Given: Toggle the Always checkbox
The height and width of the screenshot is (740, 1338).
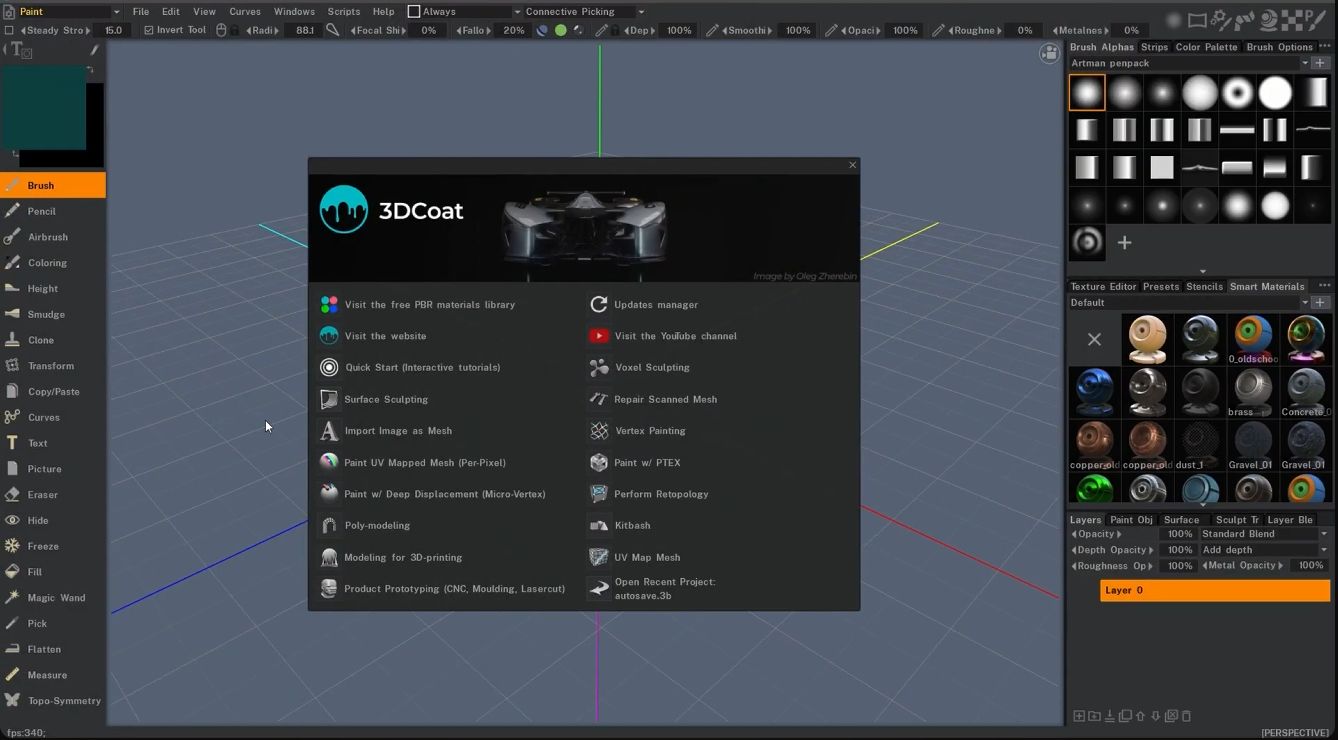Looking at the screenshot, I should [414, 12].
